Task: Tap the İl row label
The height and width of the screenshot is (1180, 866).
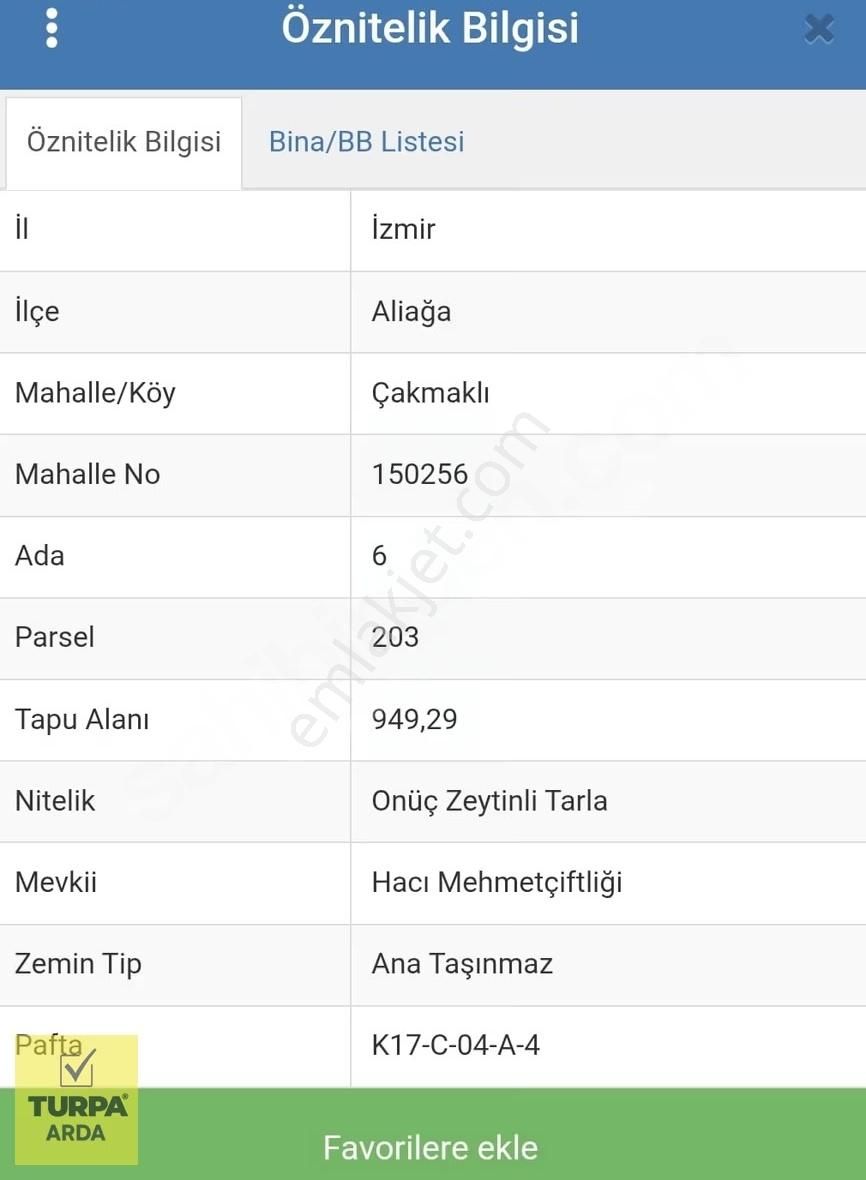Action: tap(19, 229)
